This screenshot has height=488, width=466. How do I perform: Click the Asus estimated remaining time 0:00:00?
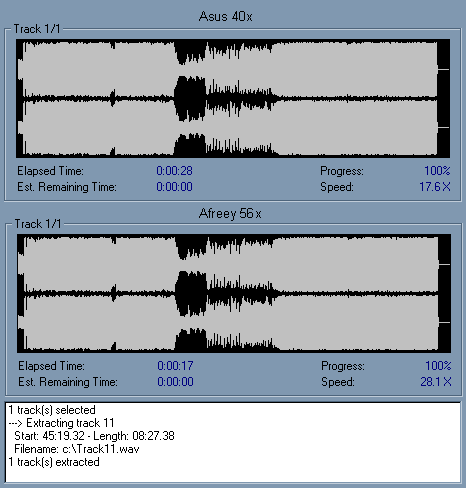174,187
